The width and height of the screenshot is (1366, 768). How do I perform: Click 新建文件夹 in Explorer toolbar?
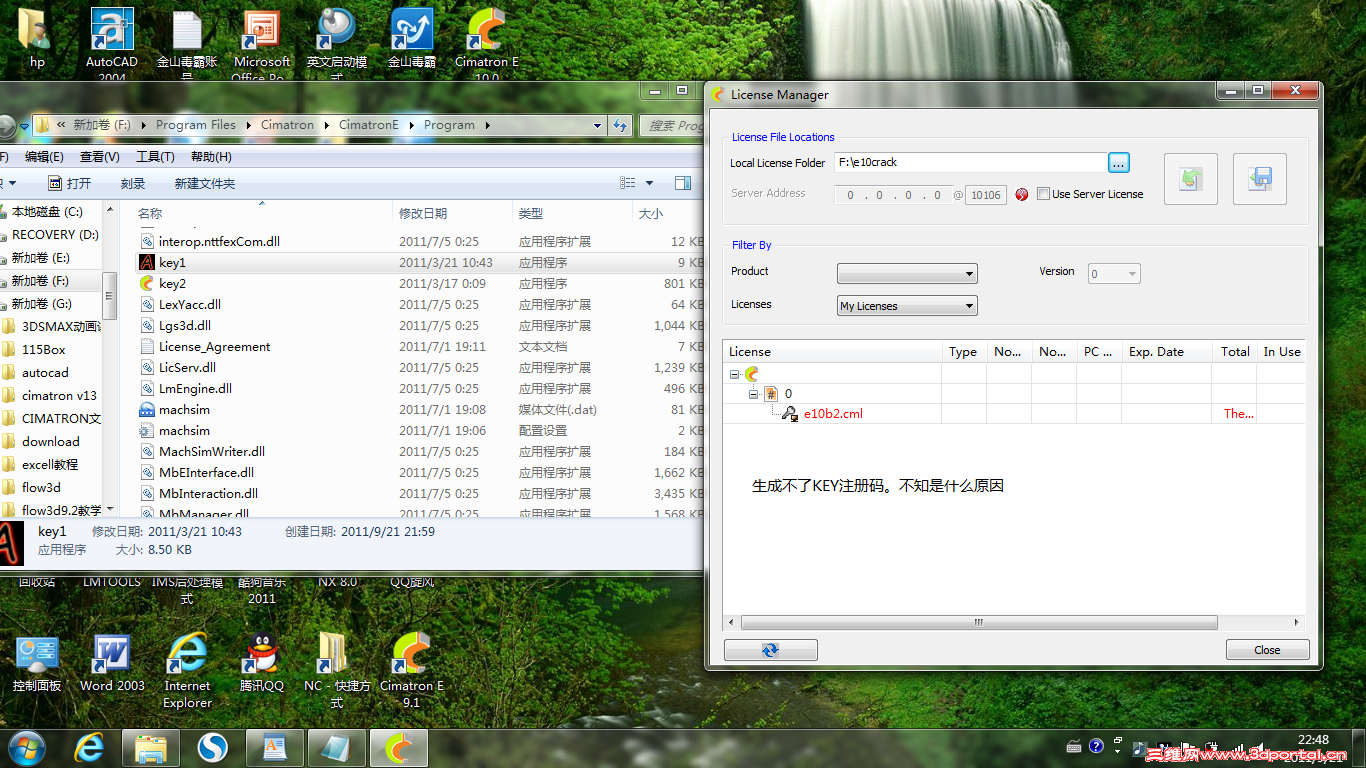[204, 183]
